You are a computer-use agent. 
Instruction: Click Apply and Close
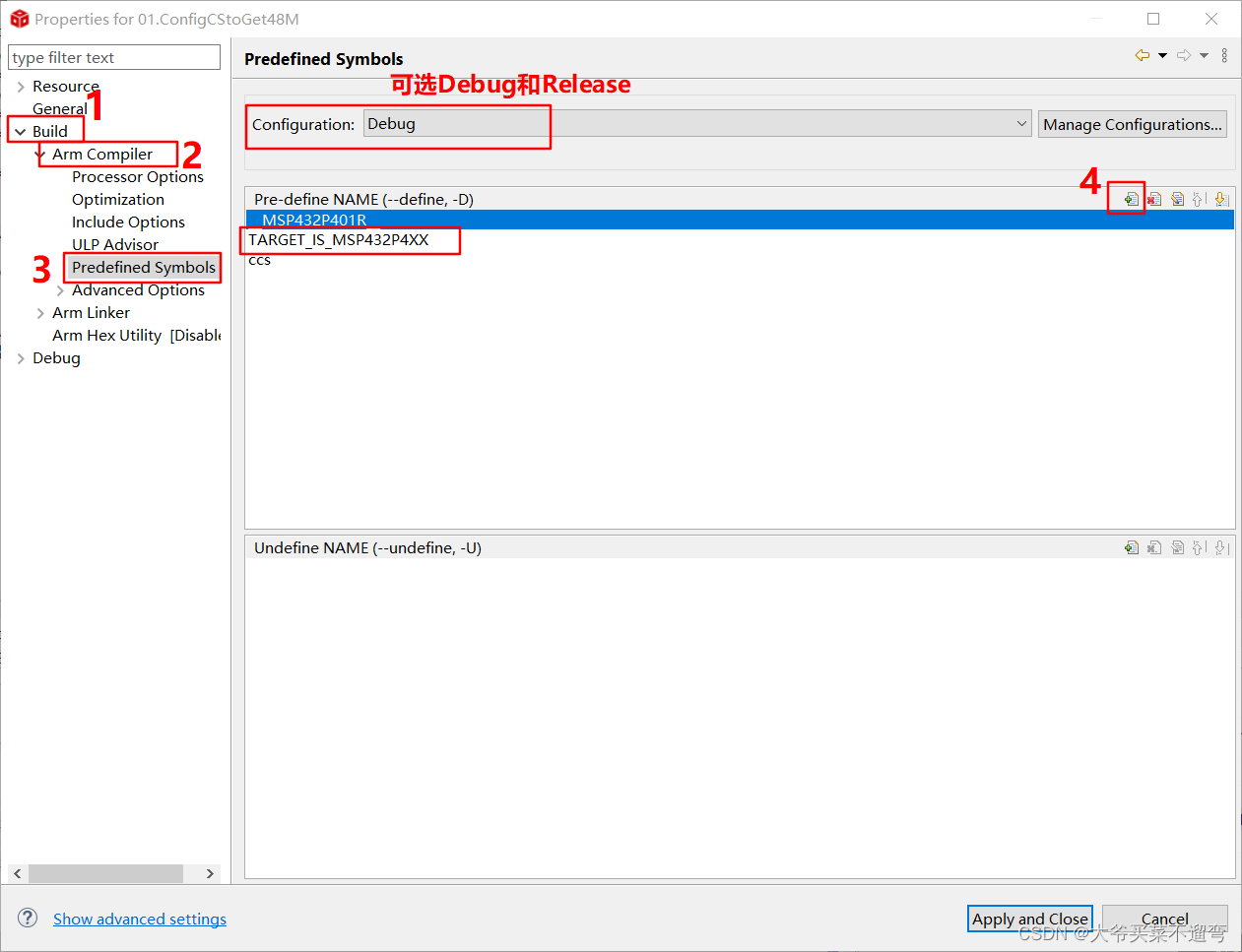pyautogui.click(x=1029, y=919)
